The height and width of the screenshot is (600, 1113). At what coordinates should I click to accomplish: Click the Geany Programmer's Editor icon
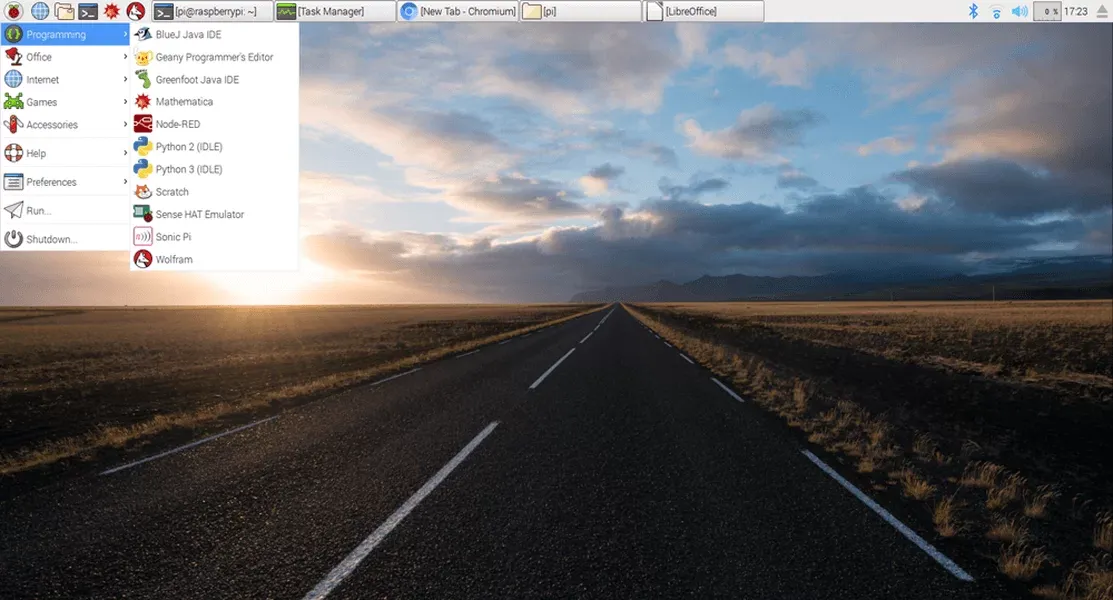point(143,57)
